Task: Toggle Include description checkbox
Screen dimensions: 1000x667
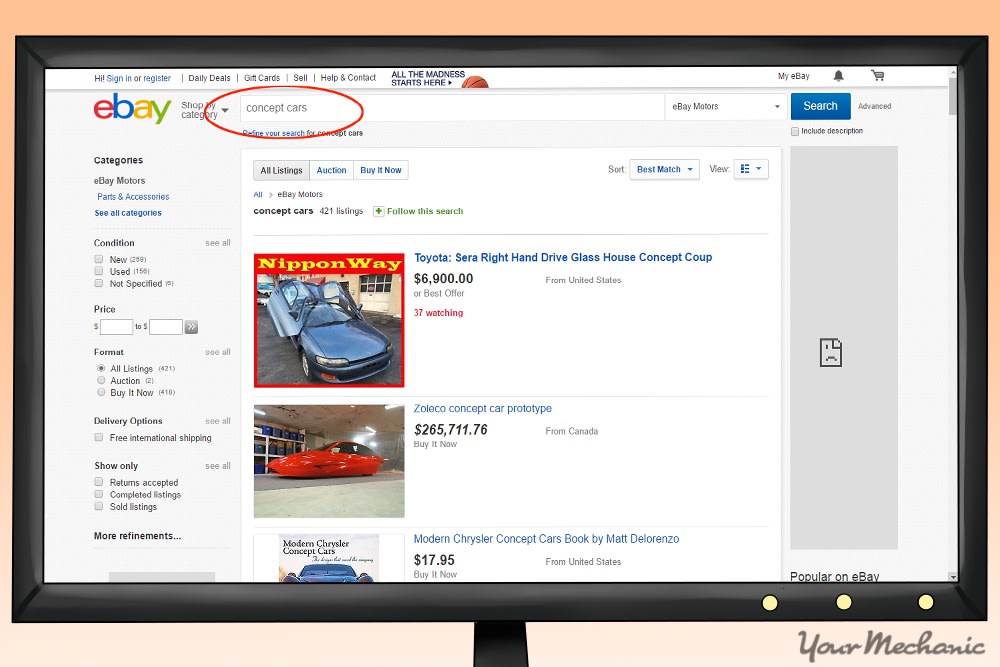Action: (795, 131)
